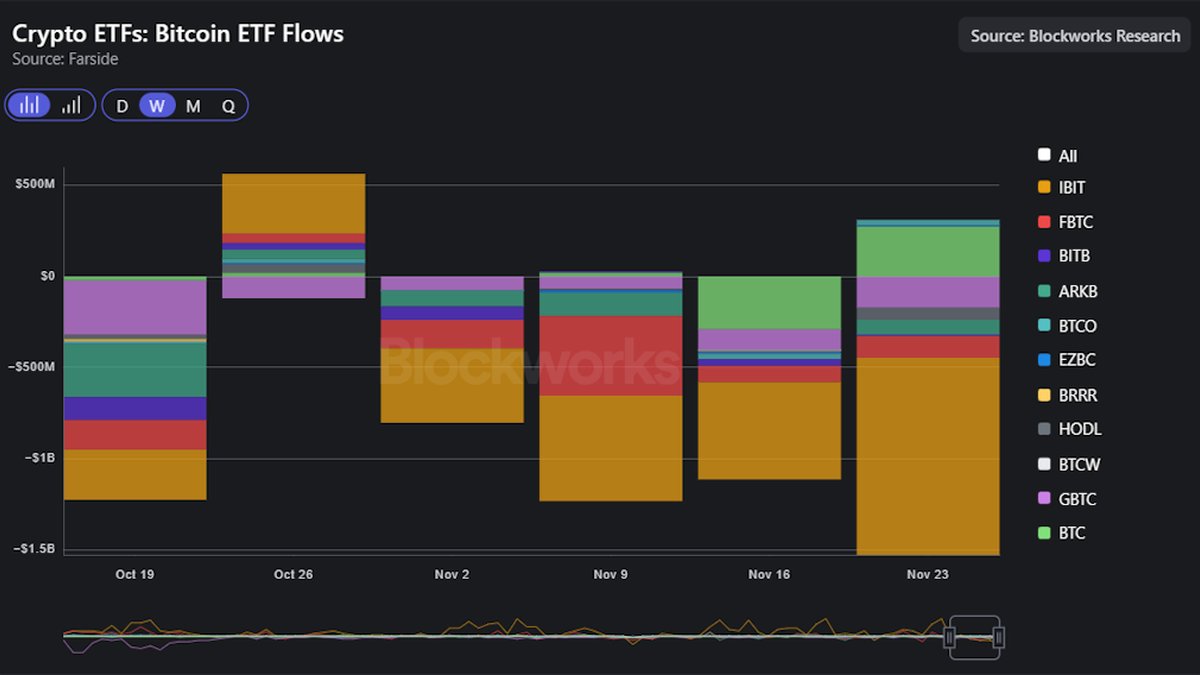
Task: Click the Source: Blockworks Research badge
Action: coord(1074,35)
